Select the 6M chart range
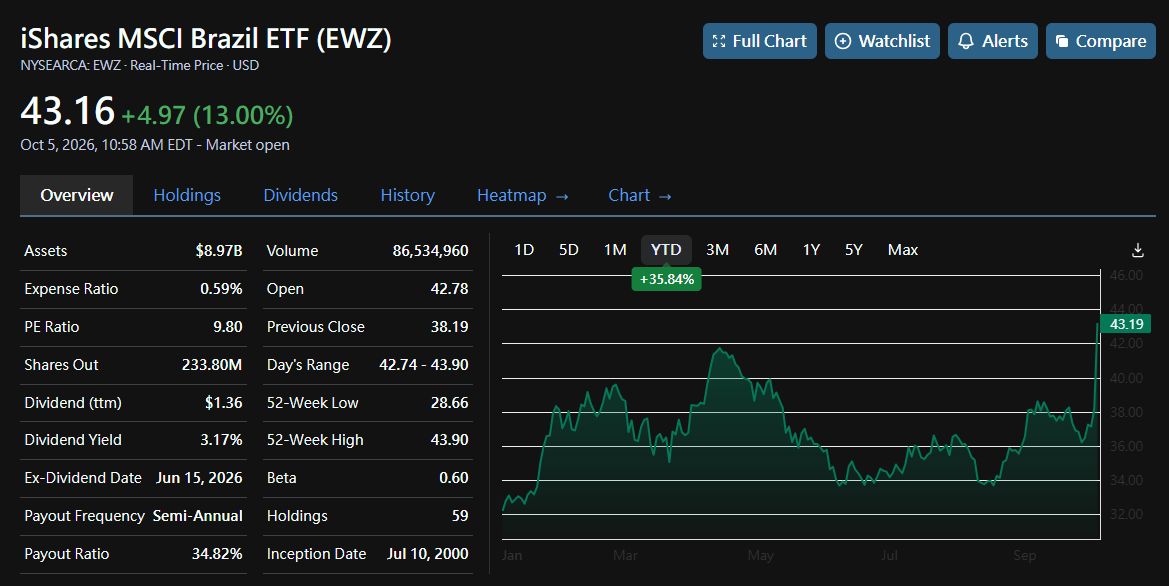The image size is (1169, 586). pos(766,250)
